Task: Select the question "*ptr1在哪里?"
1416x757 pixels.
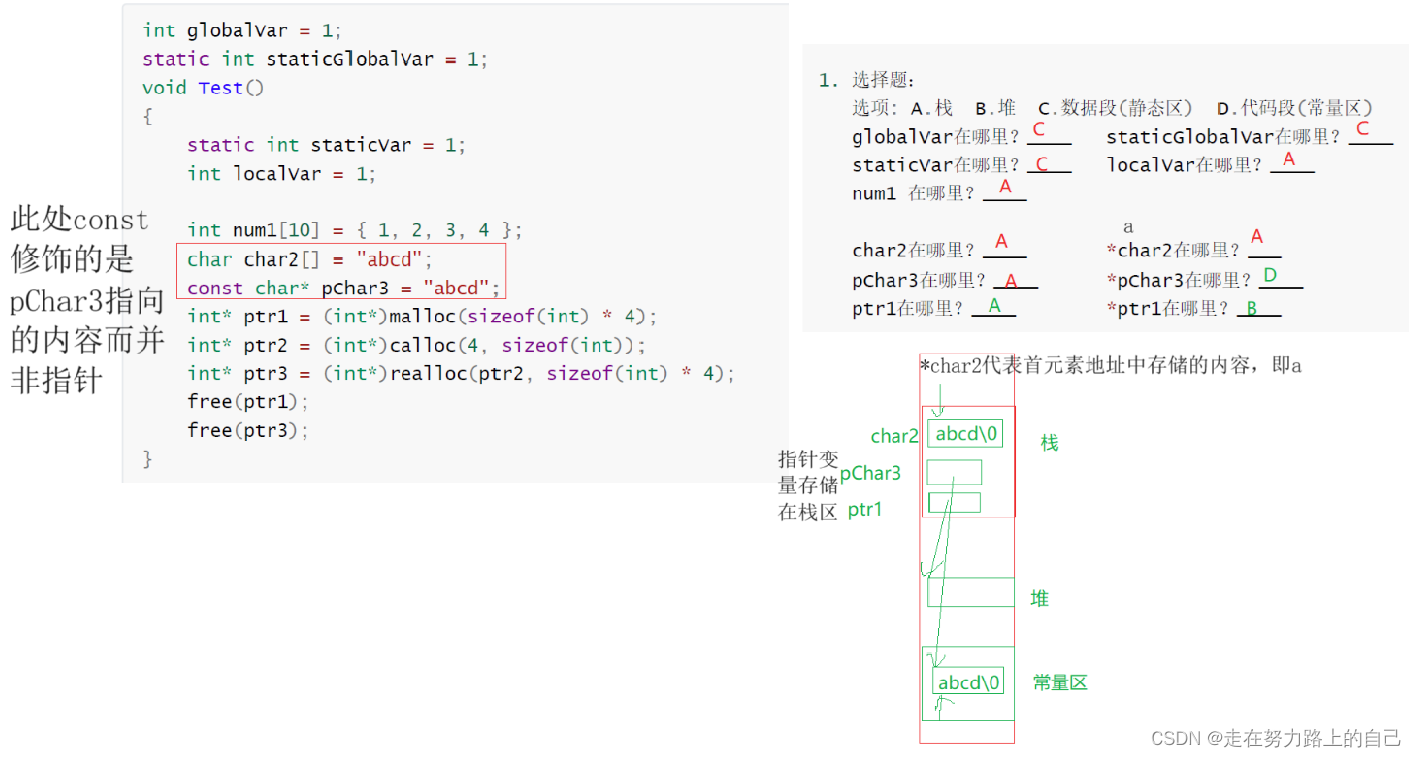Action: pos(1168,309)
